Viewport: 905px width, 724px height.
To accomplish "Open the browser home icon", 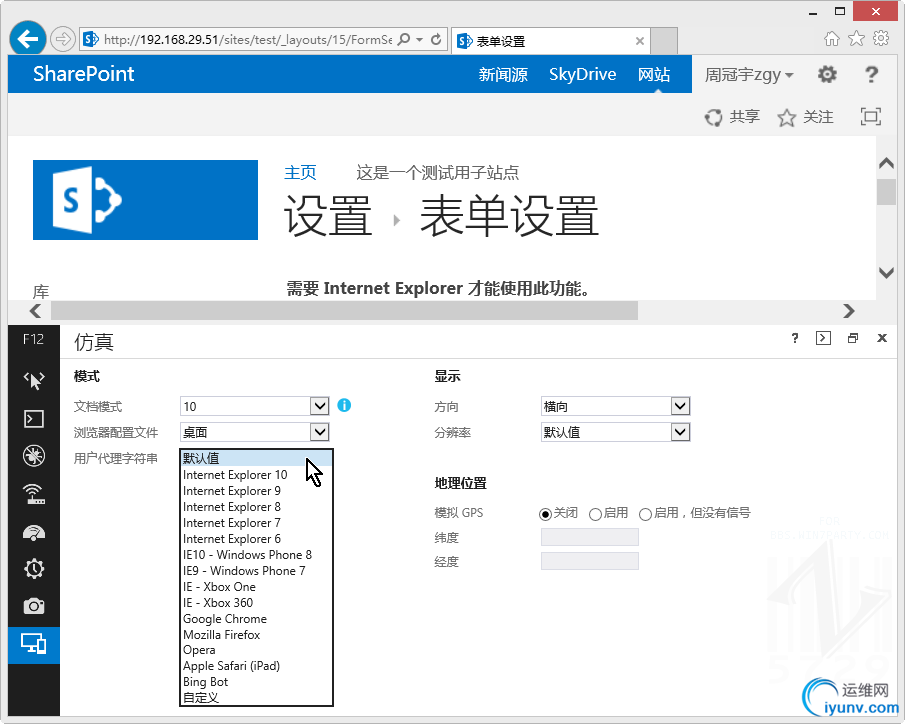I will tap(832, 39).
